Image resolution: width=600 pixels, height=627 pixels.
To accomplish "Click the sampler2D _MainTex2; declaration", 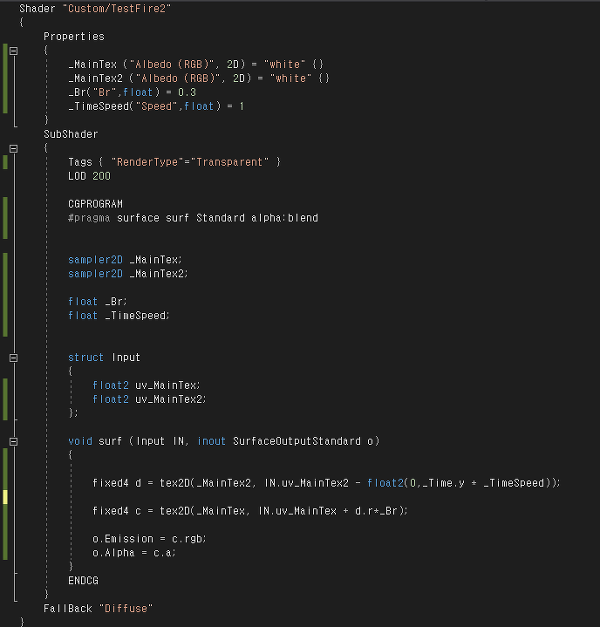I will [x=128, y=274].
